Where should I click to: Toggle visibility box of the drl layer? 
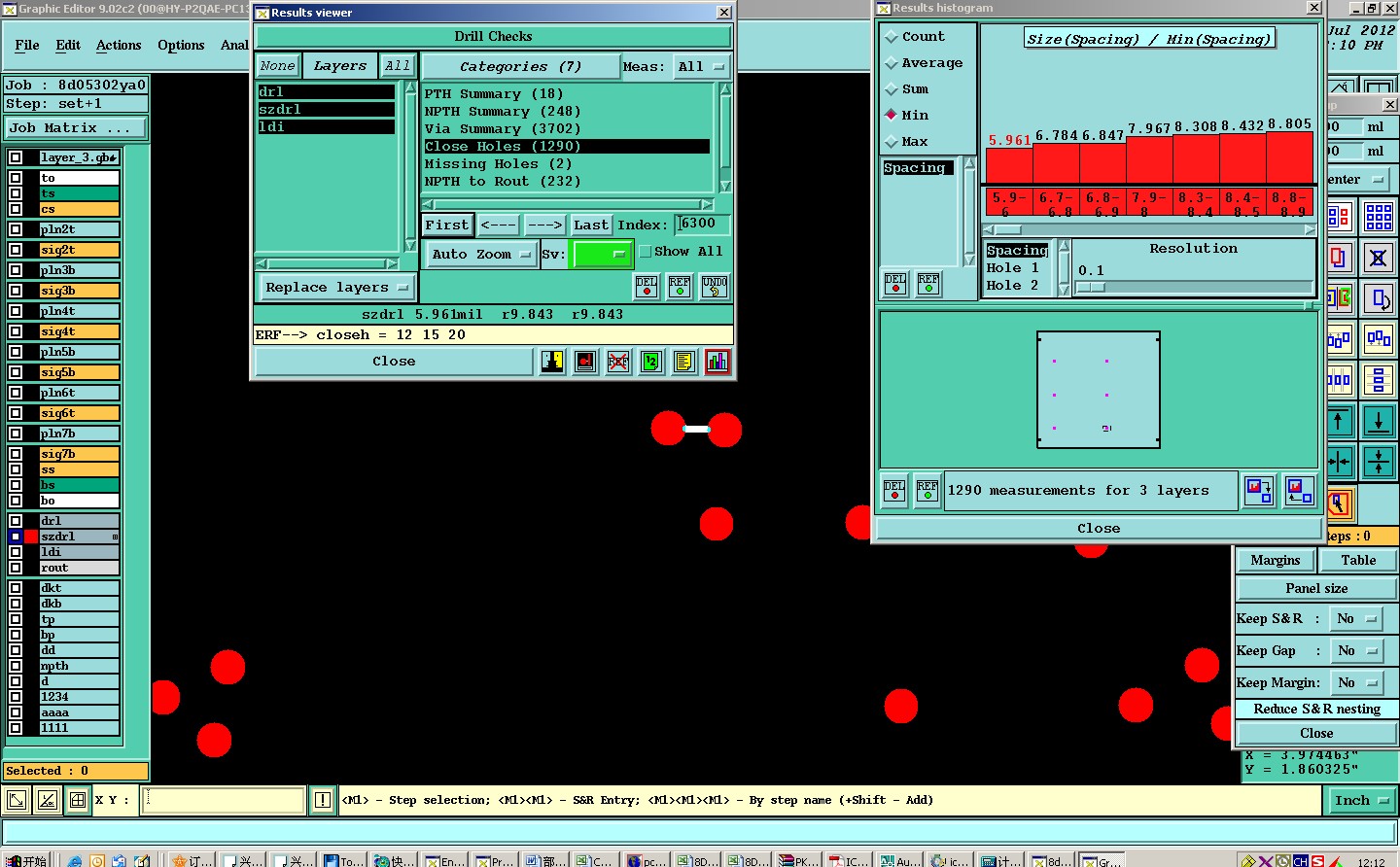point(16,521)
